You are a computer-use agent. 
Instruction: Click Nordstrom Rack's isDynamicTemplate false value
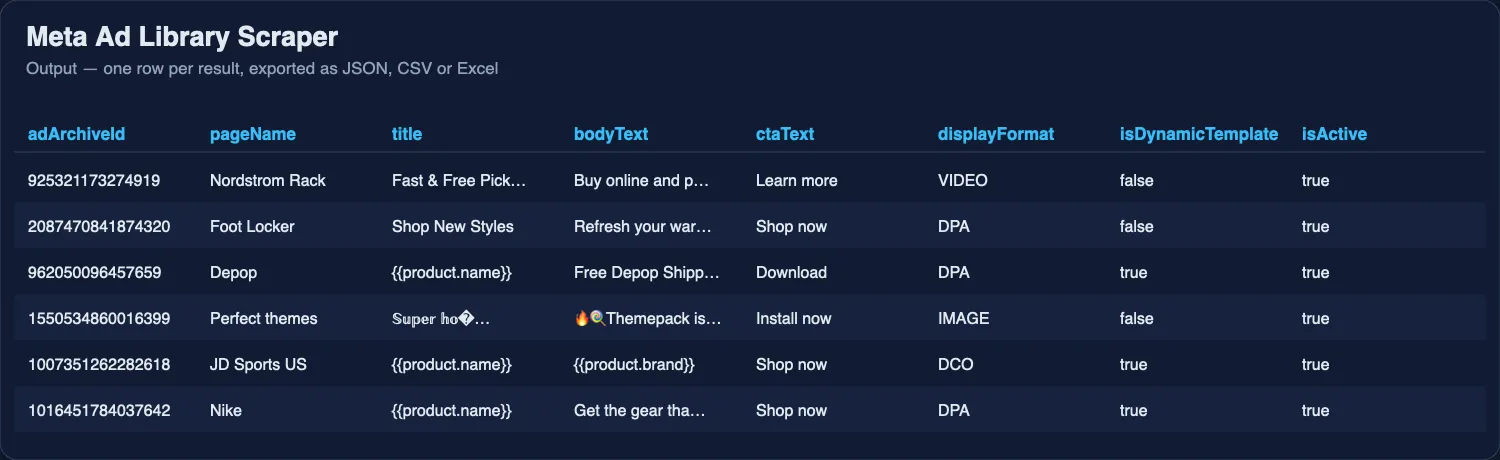[x=1137, y=181]
